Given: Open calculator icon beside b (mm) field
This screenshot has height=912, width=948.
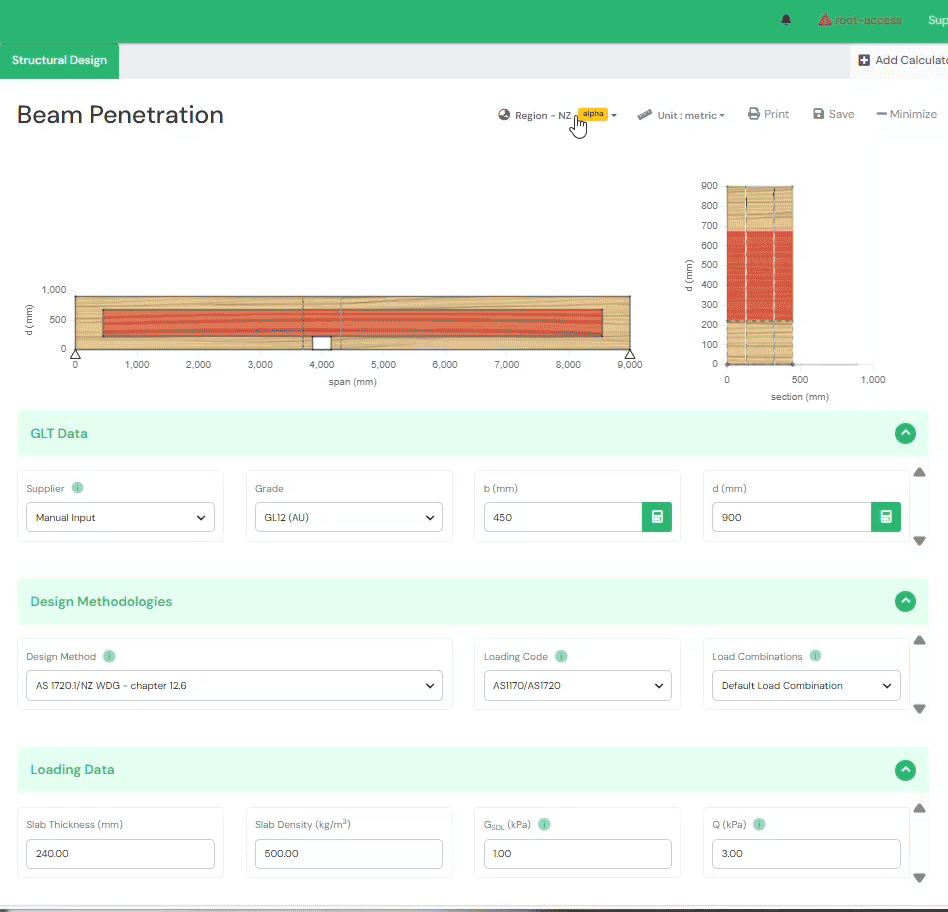Looking at the screenshot, I should 657,517.
